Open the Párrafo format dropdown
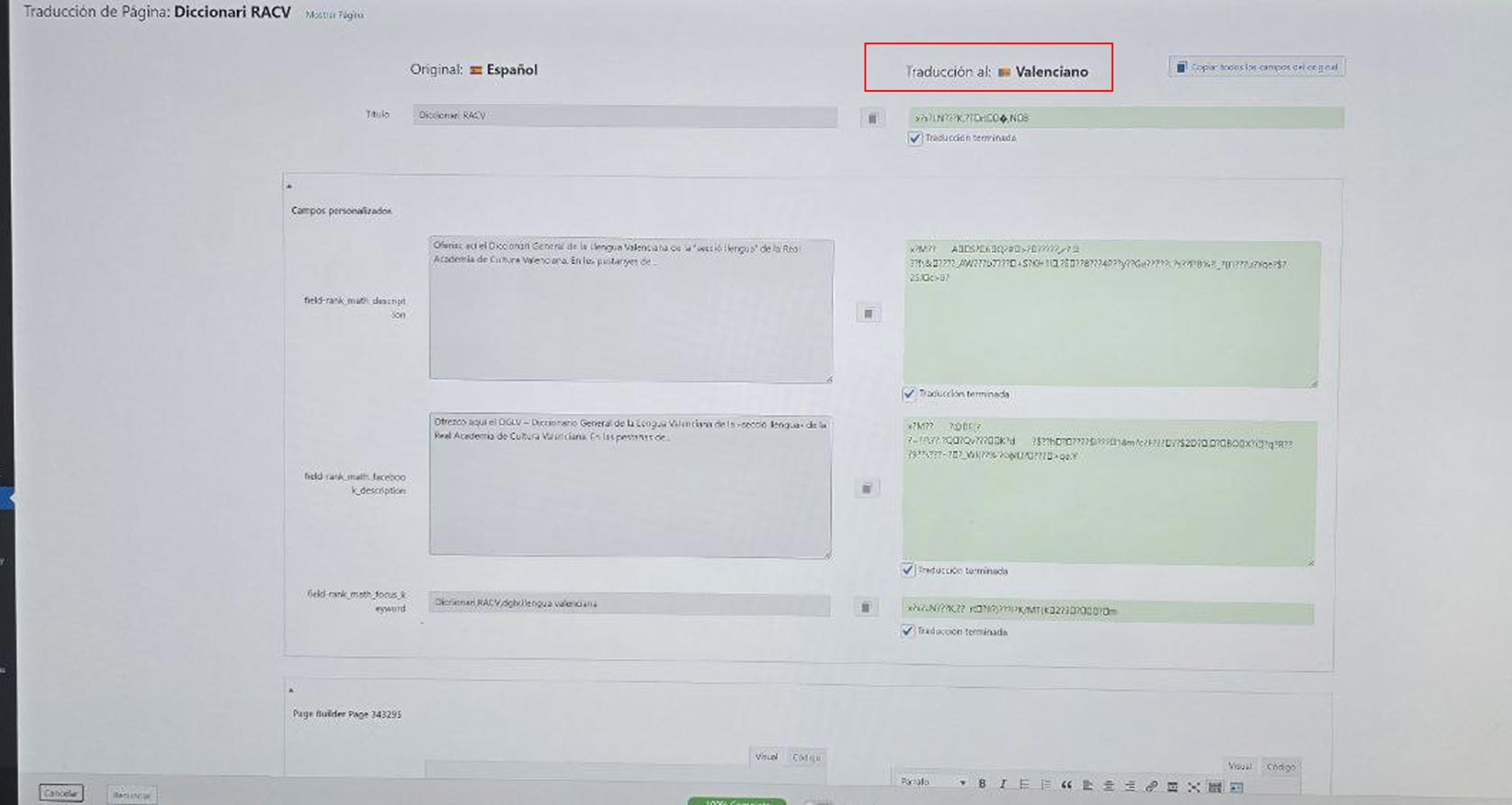 point(933,782)
